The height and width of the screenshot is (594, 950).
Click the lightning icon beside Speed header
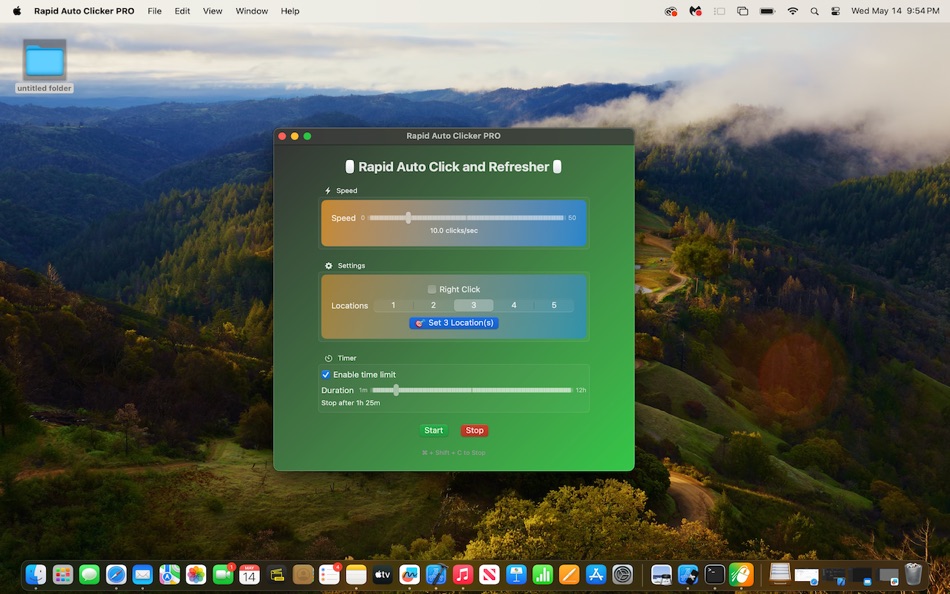coord(327,190)
